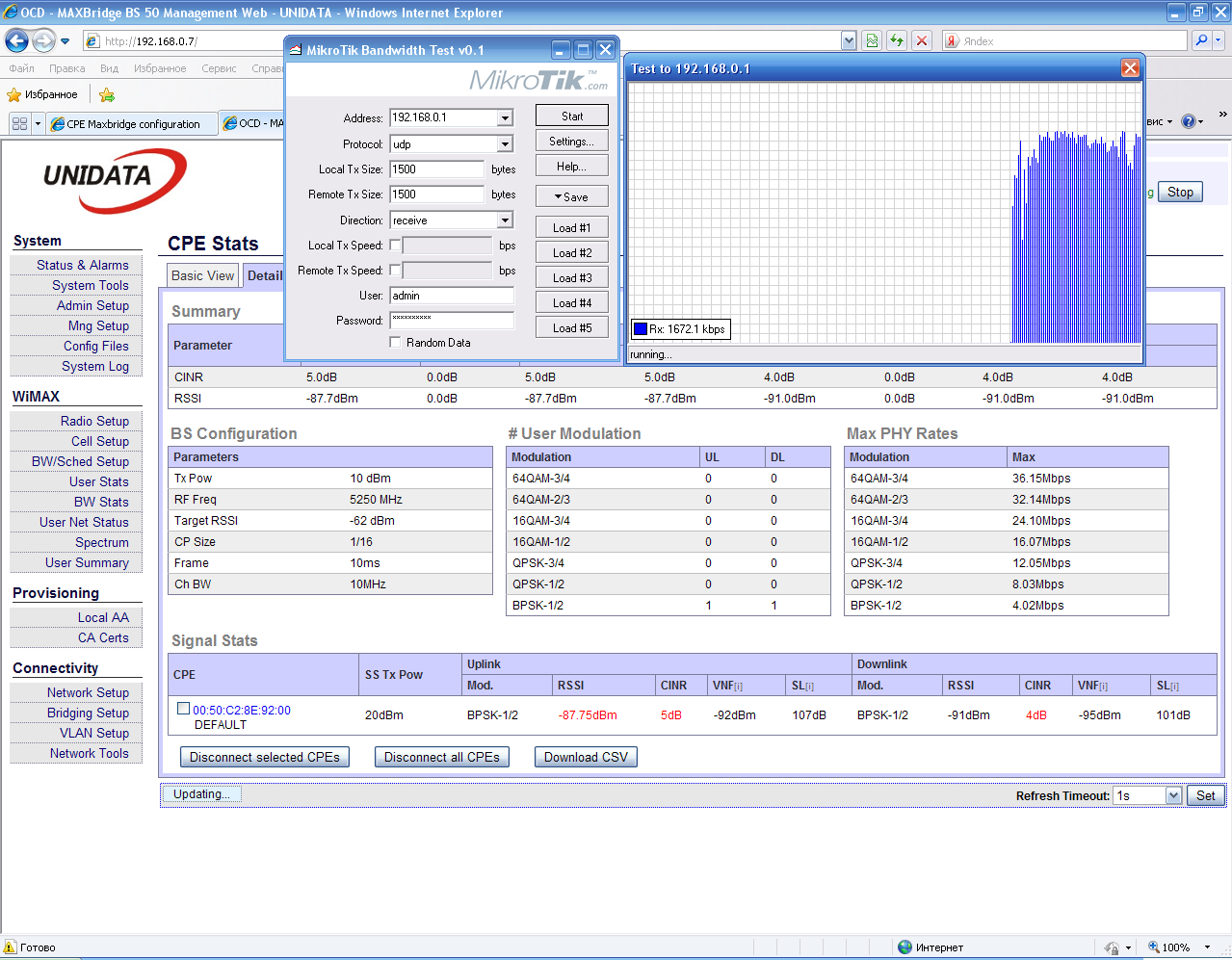Image resolution: width=1232 pixels, height=960 pixels.
Task: Open the Refresh Timeout dropdown
Action: (1173, 795)
